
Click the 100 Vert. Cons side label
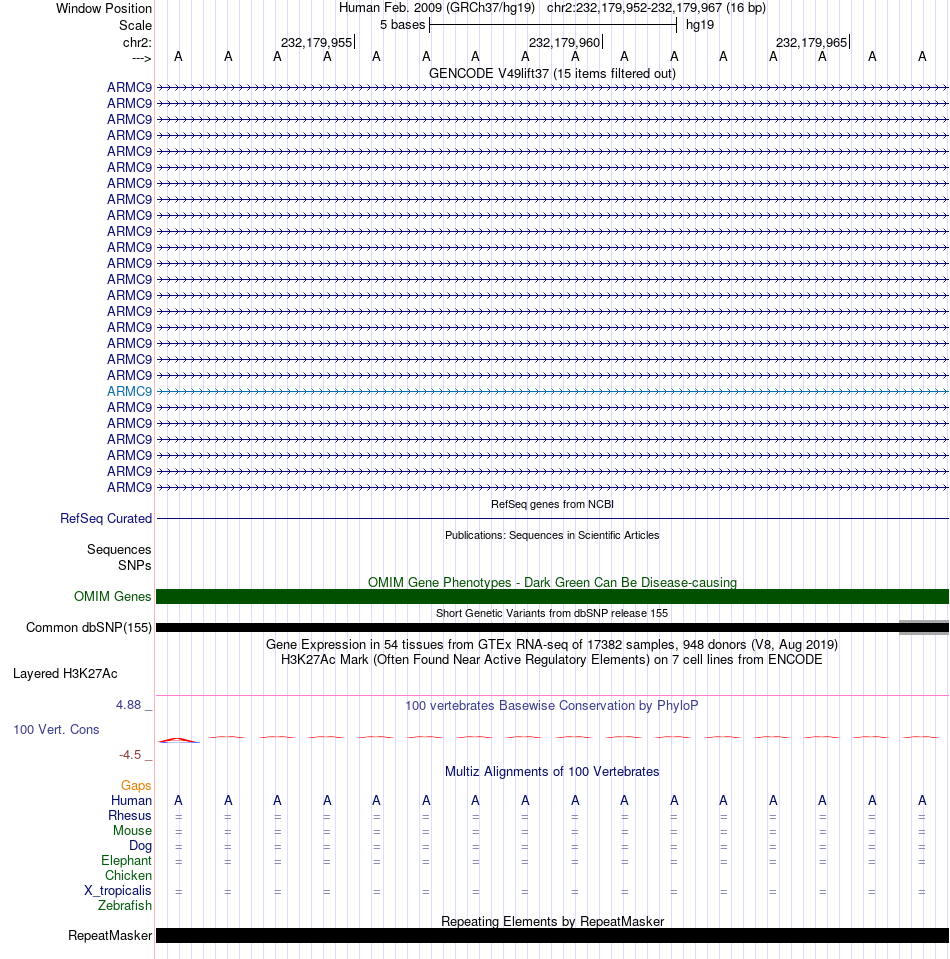click(56, 730)
